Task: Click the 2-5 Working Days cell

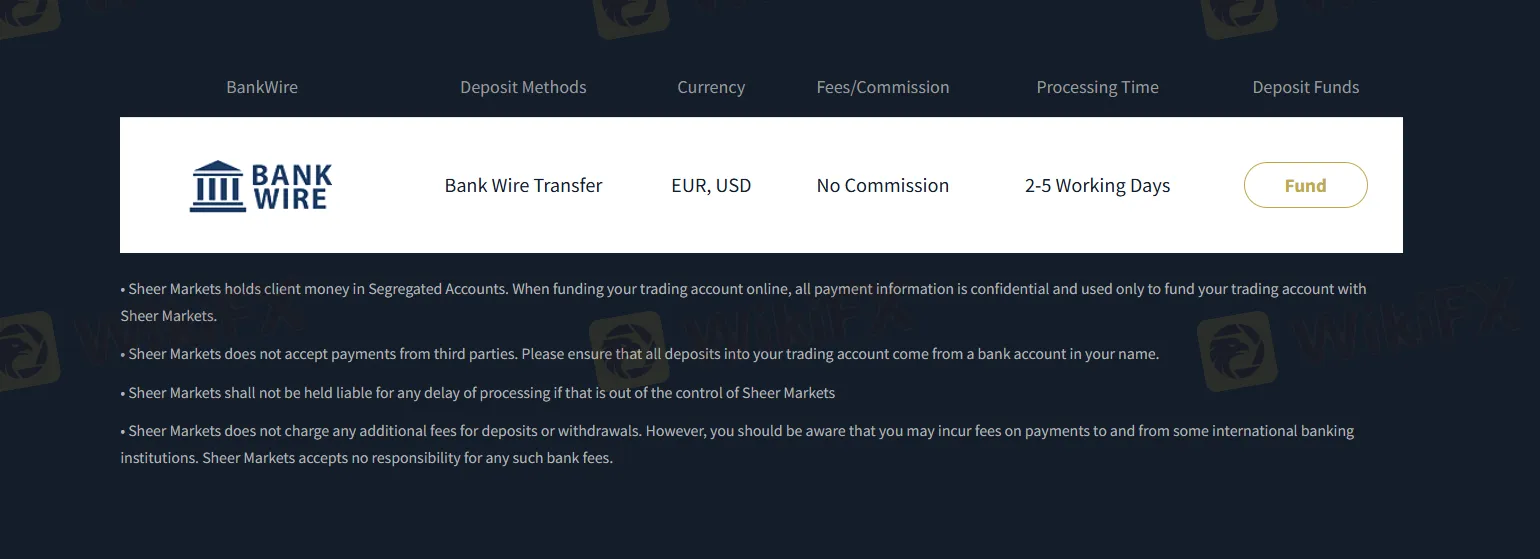Action: click(1097, 185)
